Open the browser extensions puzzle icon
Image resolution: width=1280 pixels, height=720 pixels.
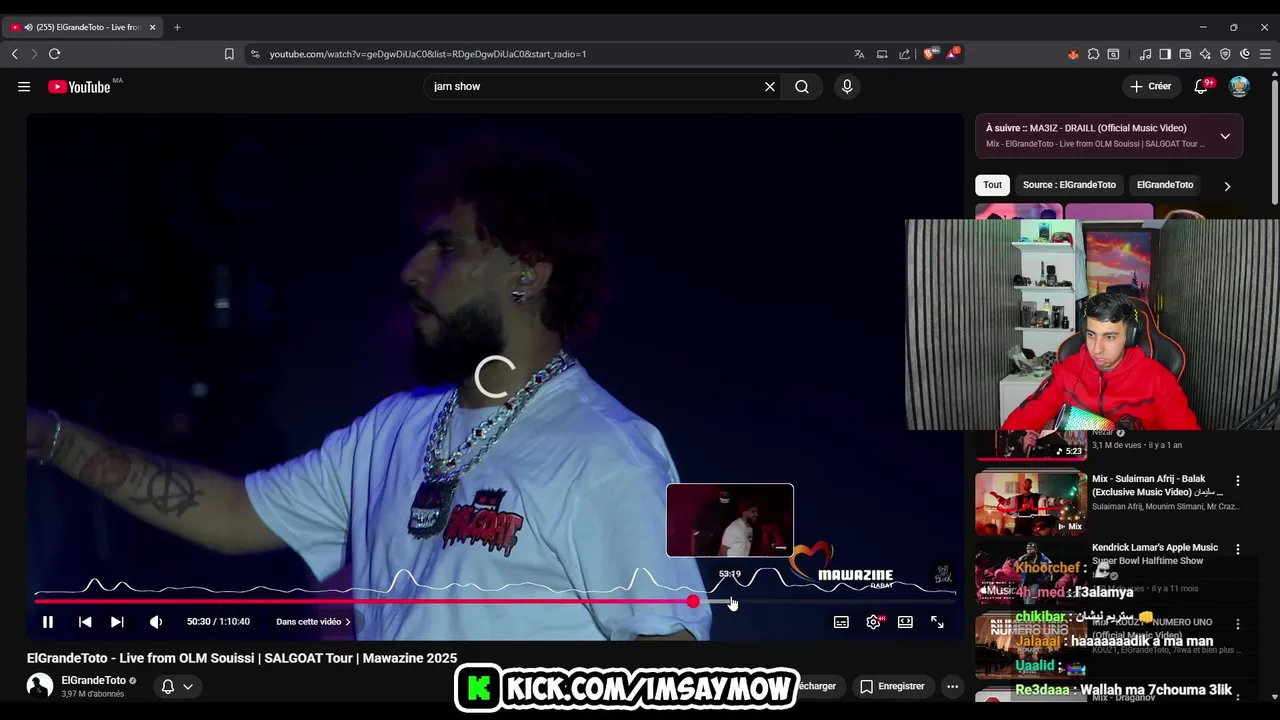pyautogui.click(x=1093, y=54)
